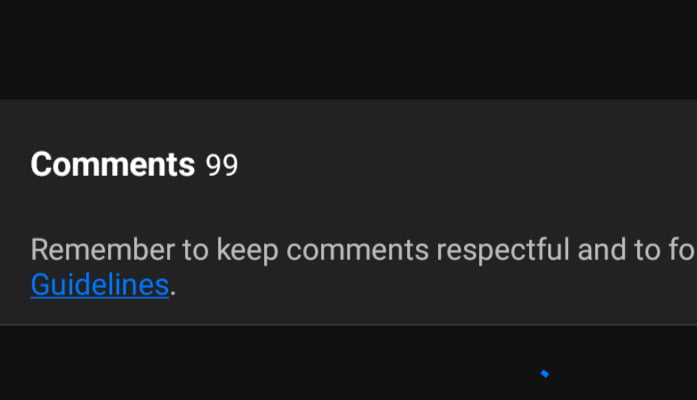Click the dark area above Comments panel

tap(348, 49)
